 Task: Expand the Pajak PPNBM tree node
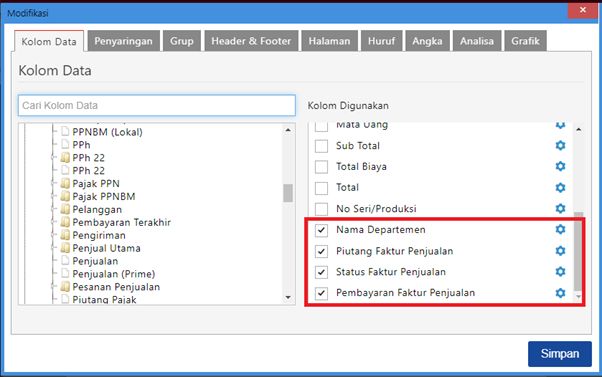pyautogui.click(x=53, y=197)
